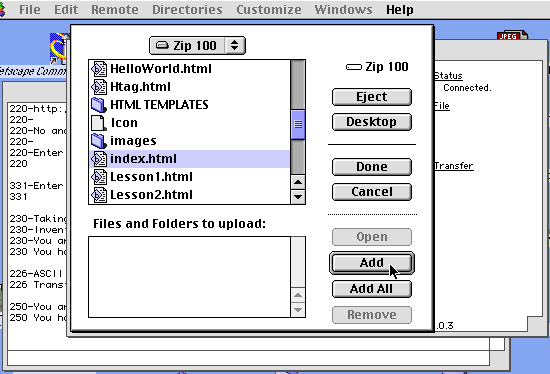Click the Htag.html file icon
Viewport: 550px width, 374px height.
coord(99,87)
